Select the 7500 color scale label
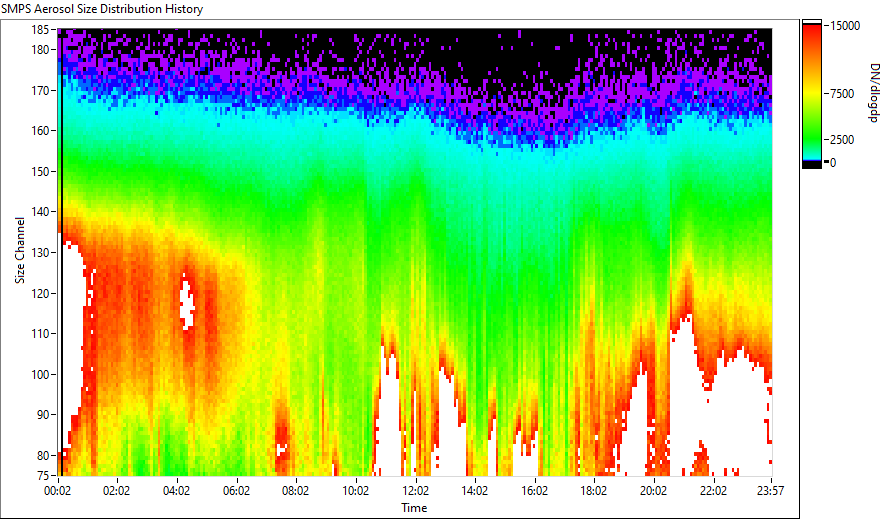This screenshot has width=884, height=519. [842, 94]
